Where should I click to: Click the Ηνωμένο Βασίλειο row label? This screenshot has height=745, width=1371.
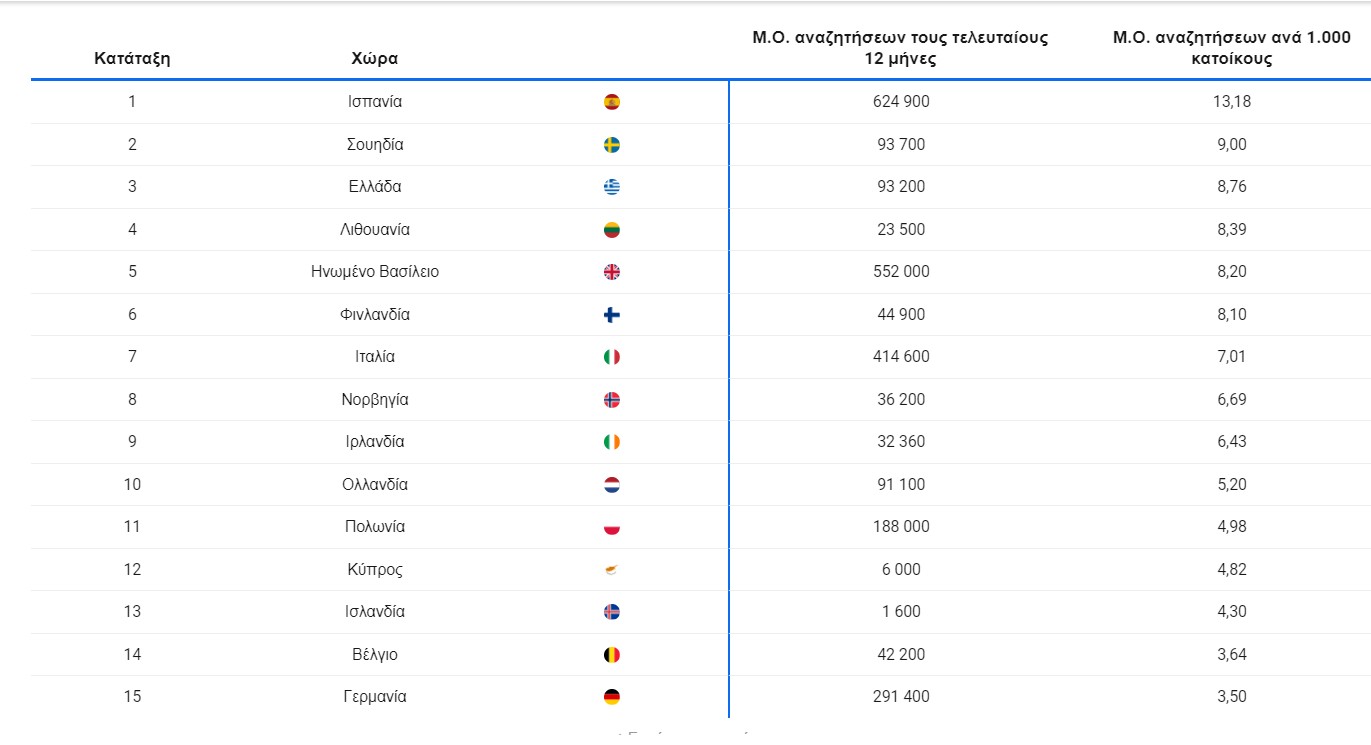tap(375, 272)
